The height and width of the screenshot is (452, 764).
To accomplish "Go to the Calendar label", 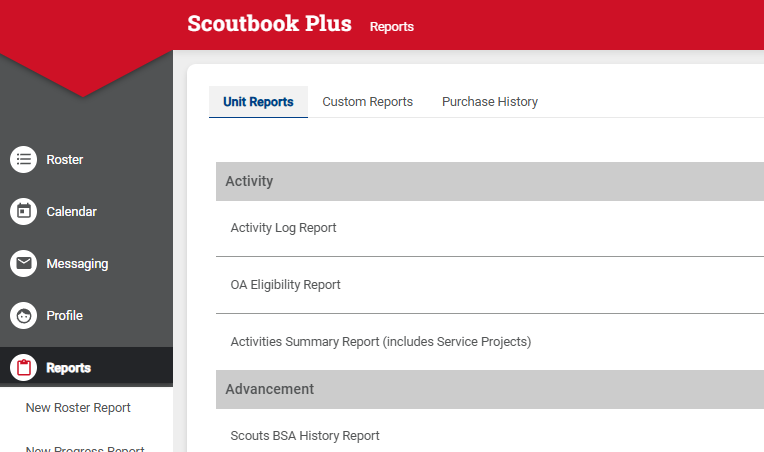I will point(72,212).
